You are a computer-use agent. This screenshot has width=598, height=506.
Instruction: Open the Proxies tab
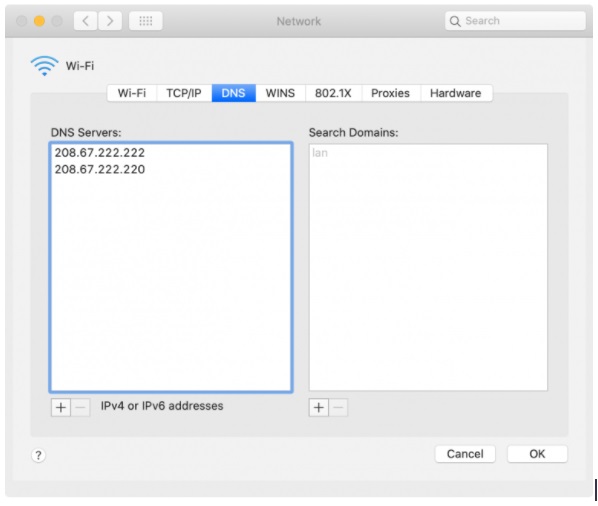pos(391,93)
